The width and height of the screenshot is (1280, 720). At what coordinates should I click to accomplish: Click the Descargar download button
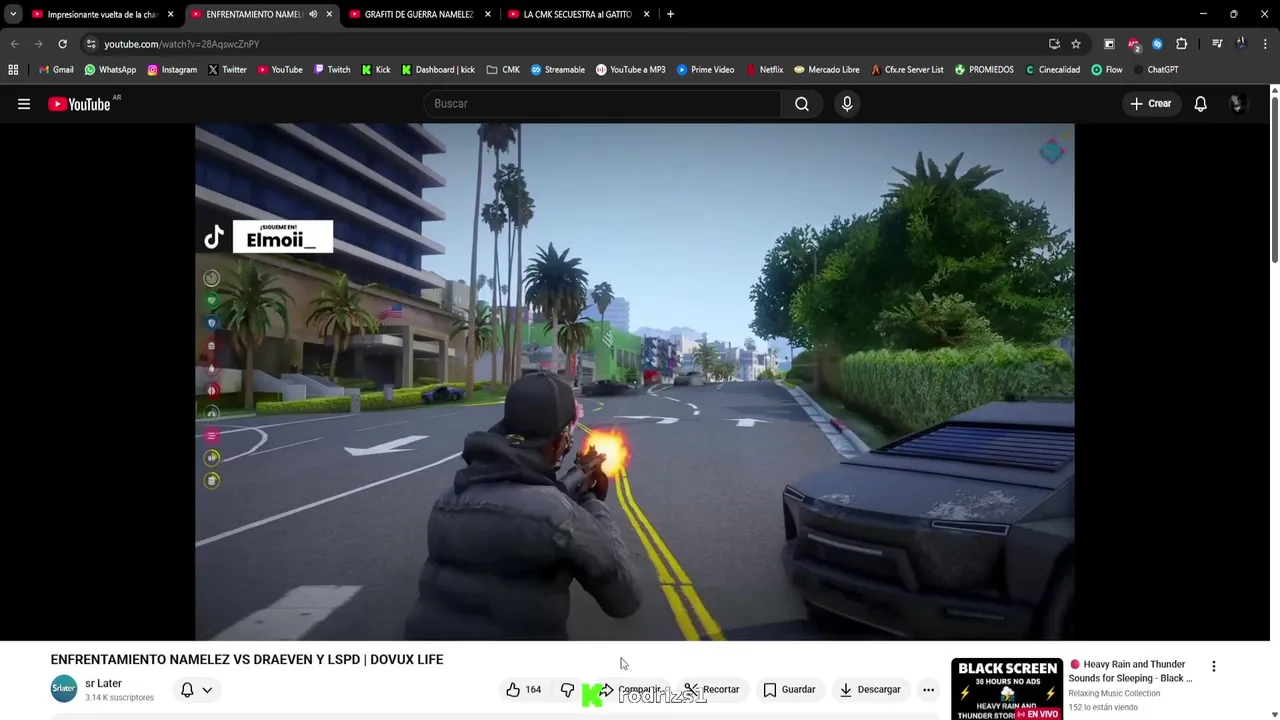[870, 689]
